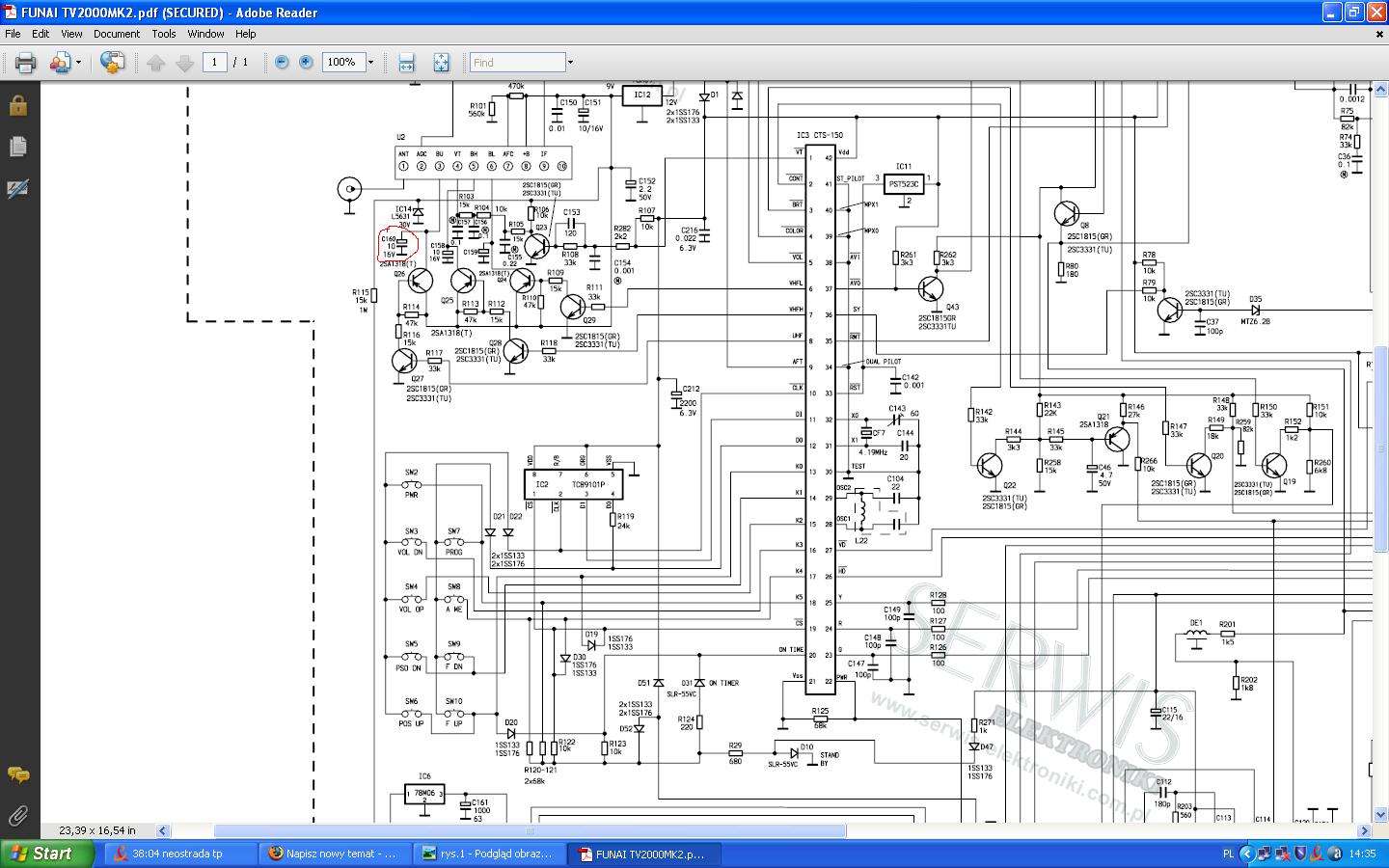Screen dimensions: 1389x868
Task: Show security settings via padlock icon
Action: [17, 105]
